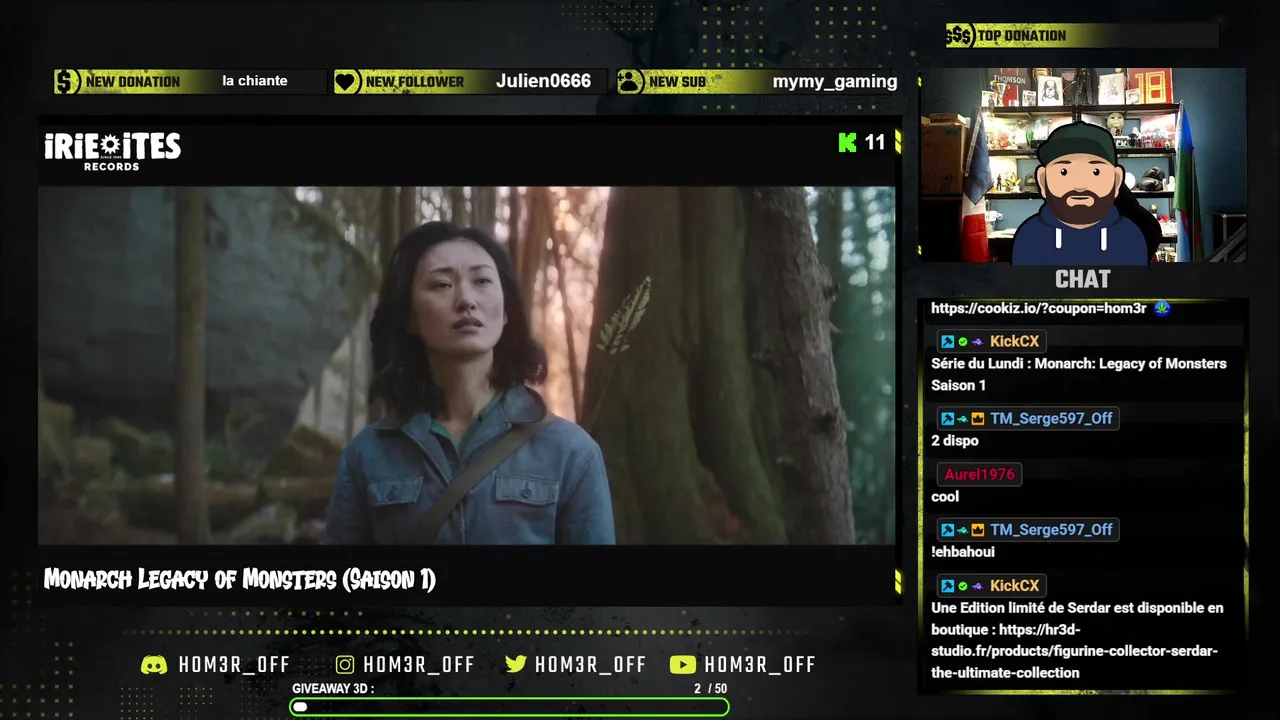Click username Aurel1976 in chat

pos(979,475)
